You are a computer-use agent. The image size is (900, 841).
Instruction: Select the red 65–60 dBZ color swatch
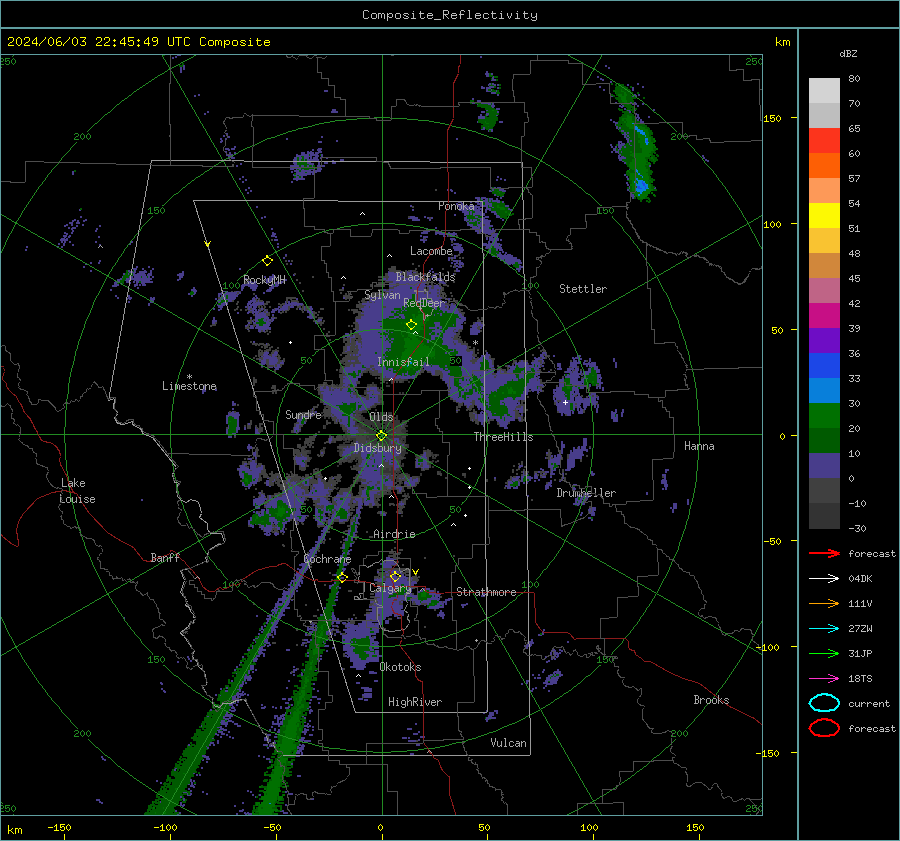point(824,140)
